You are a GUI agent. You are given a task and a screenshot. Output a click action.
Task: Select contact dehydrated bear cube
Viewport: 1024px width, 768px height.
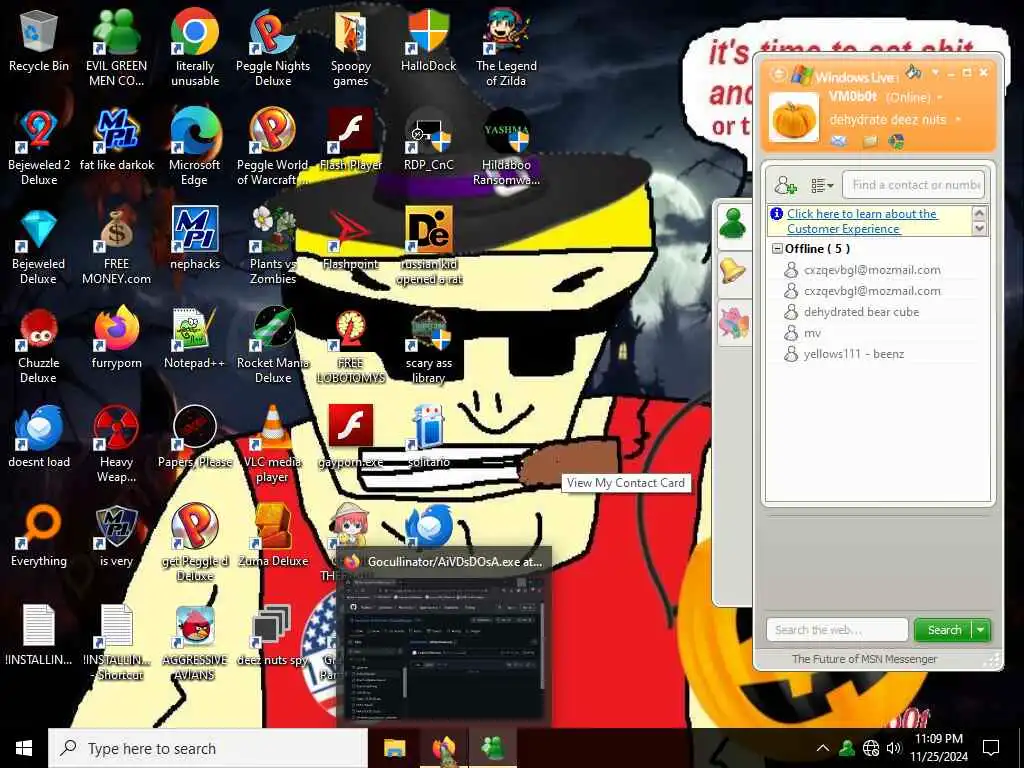pos(861,312)
